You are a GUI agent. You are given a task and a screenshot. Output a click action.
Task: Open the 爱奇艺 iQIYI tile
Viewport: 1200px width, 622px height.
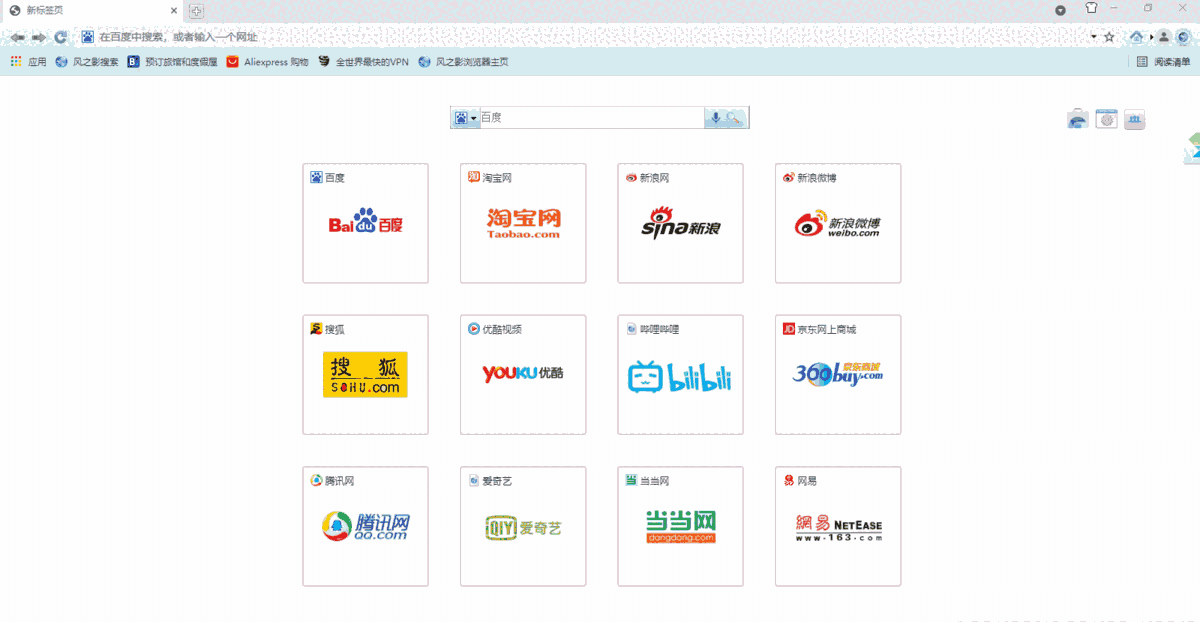click(523, 526)
